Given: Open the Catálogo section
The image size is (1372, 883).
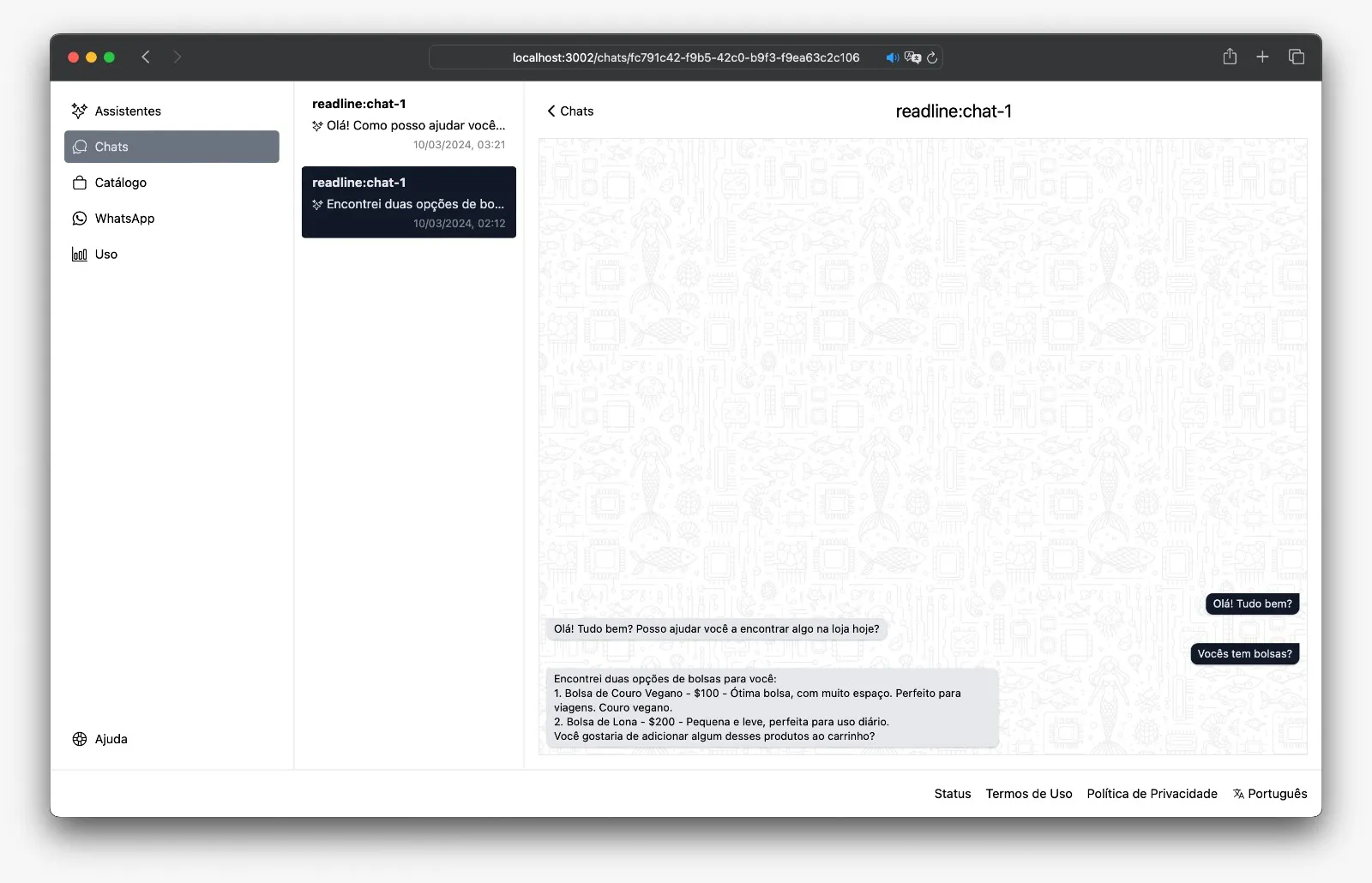Looking at the screenshot, I should pos(171,183).
